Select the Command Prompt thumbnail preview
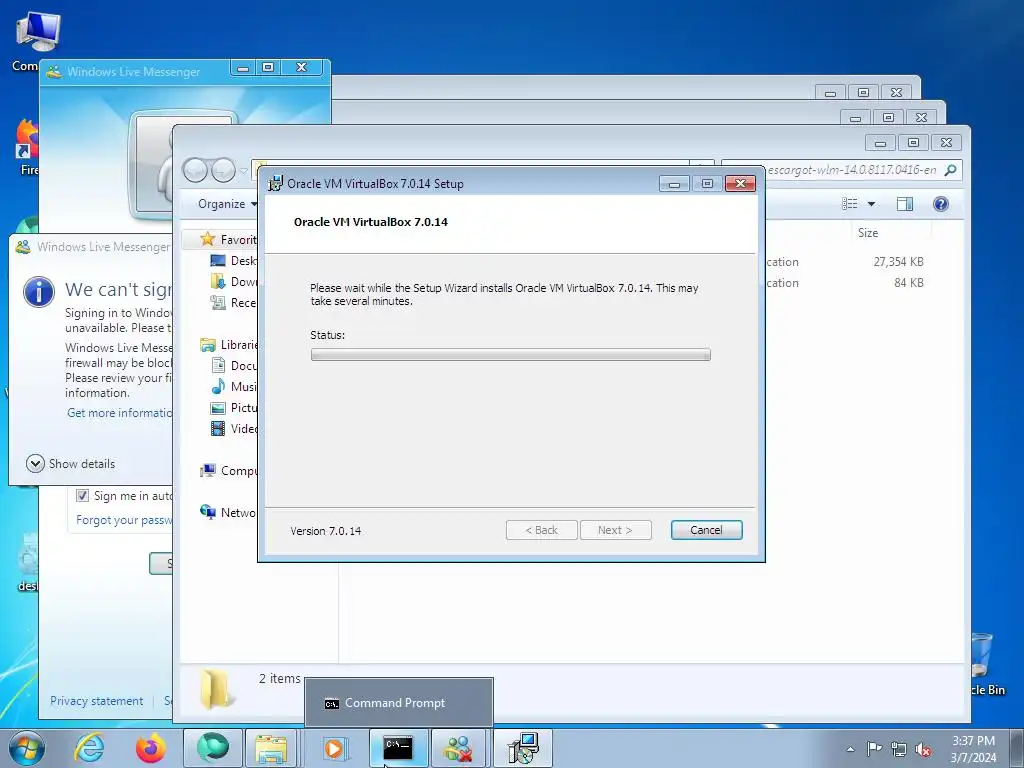 click(398, 703)
